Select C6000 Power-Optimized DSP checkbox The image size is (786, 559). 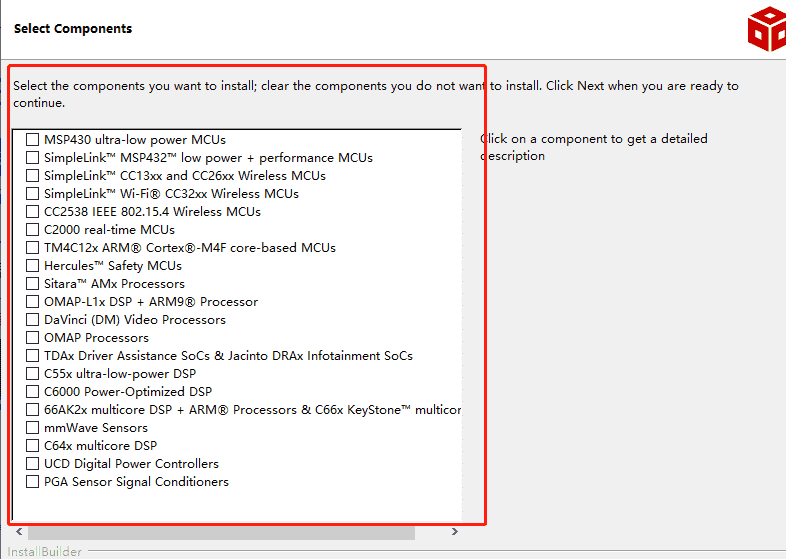click(33, 392)
